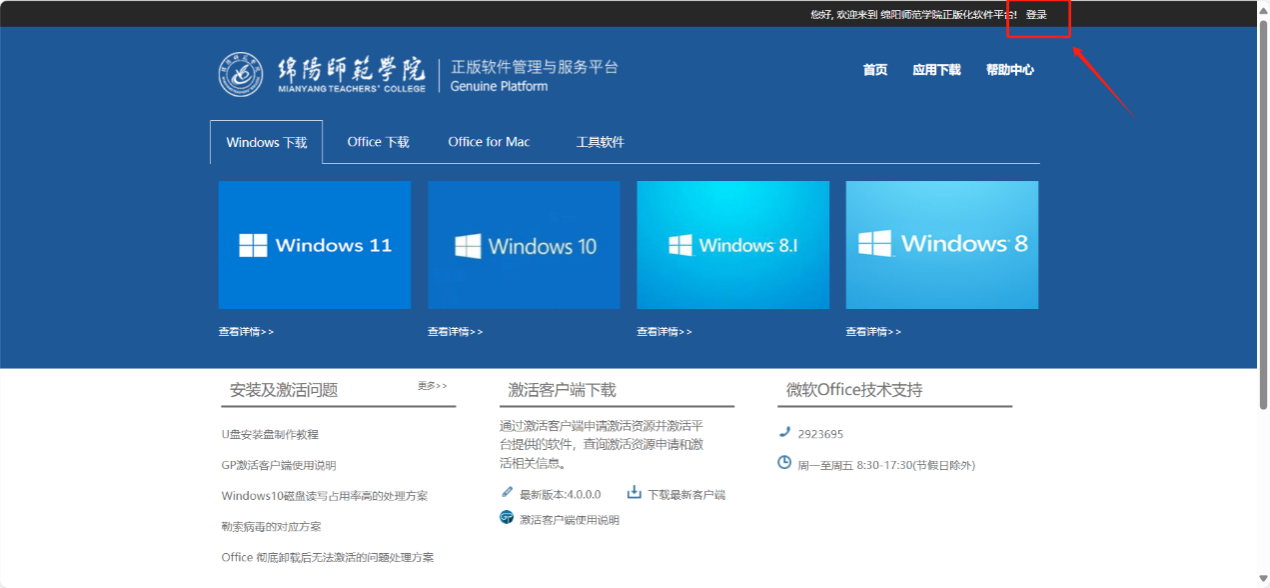Click the clock icon beside 周一至周五
This screenshot has height=588, width=1270.
pos(785,463)
